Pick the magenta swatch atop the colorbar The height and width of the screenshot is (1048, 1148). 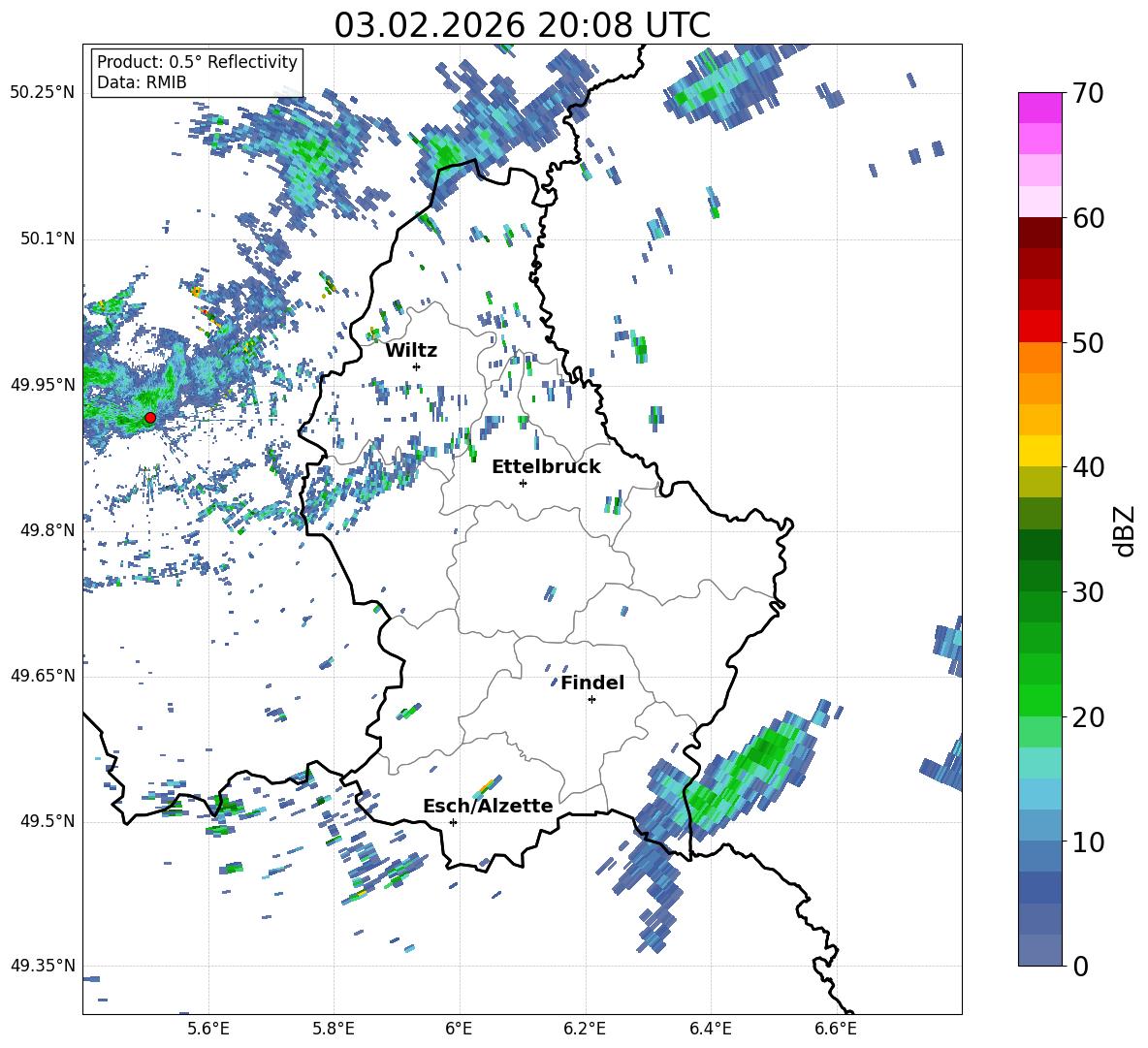point(1040,109)
